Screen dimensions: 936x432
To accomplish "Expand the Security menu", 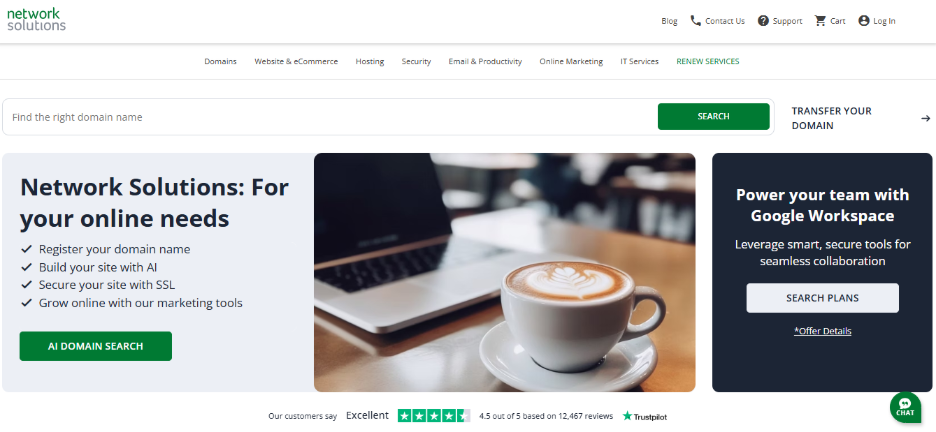I will [x=416, y=61].
